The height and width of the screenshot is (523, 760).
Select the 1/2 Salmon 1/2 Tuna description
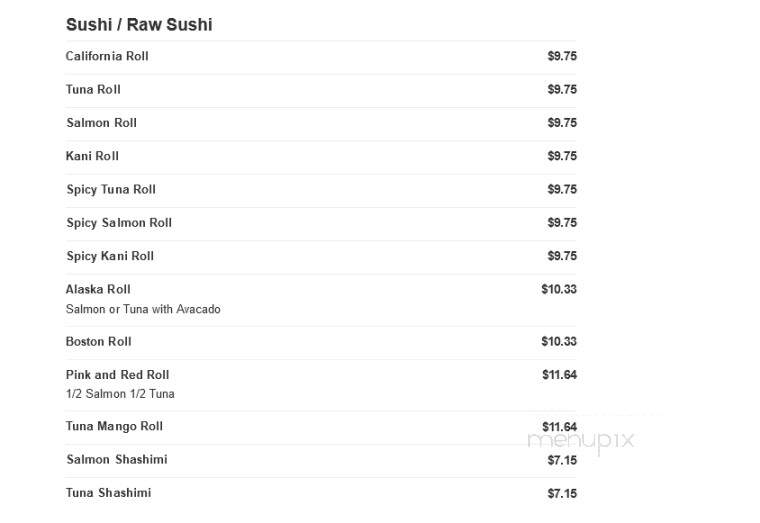tap(120, 394)
